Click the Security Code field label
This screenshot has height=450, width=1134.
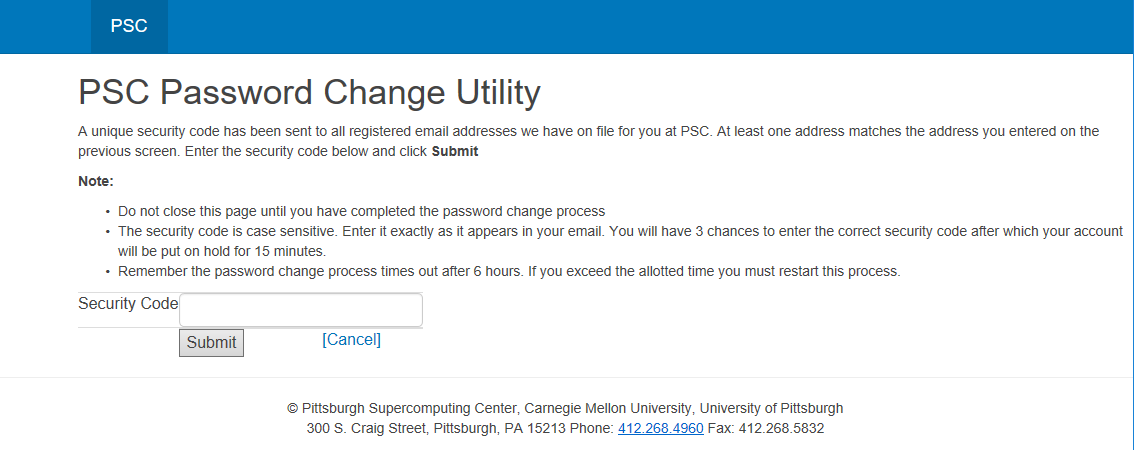pos(128,304)
